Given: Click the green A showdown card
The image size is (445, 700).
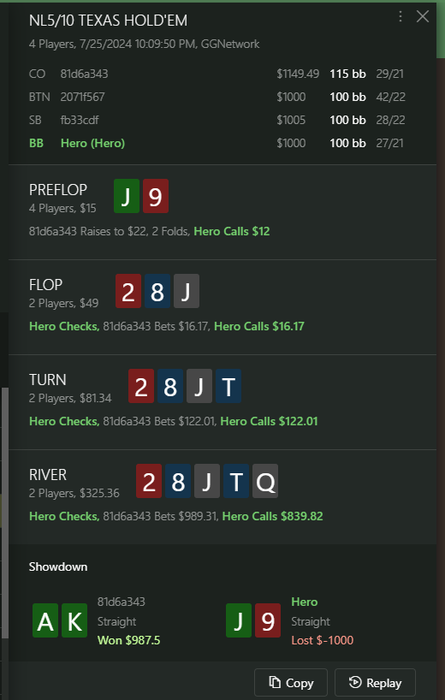Looking at the screenshot, I should coord(45,620).
